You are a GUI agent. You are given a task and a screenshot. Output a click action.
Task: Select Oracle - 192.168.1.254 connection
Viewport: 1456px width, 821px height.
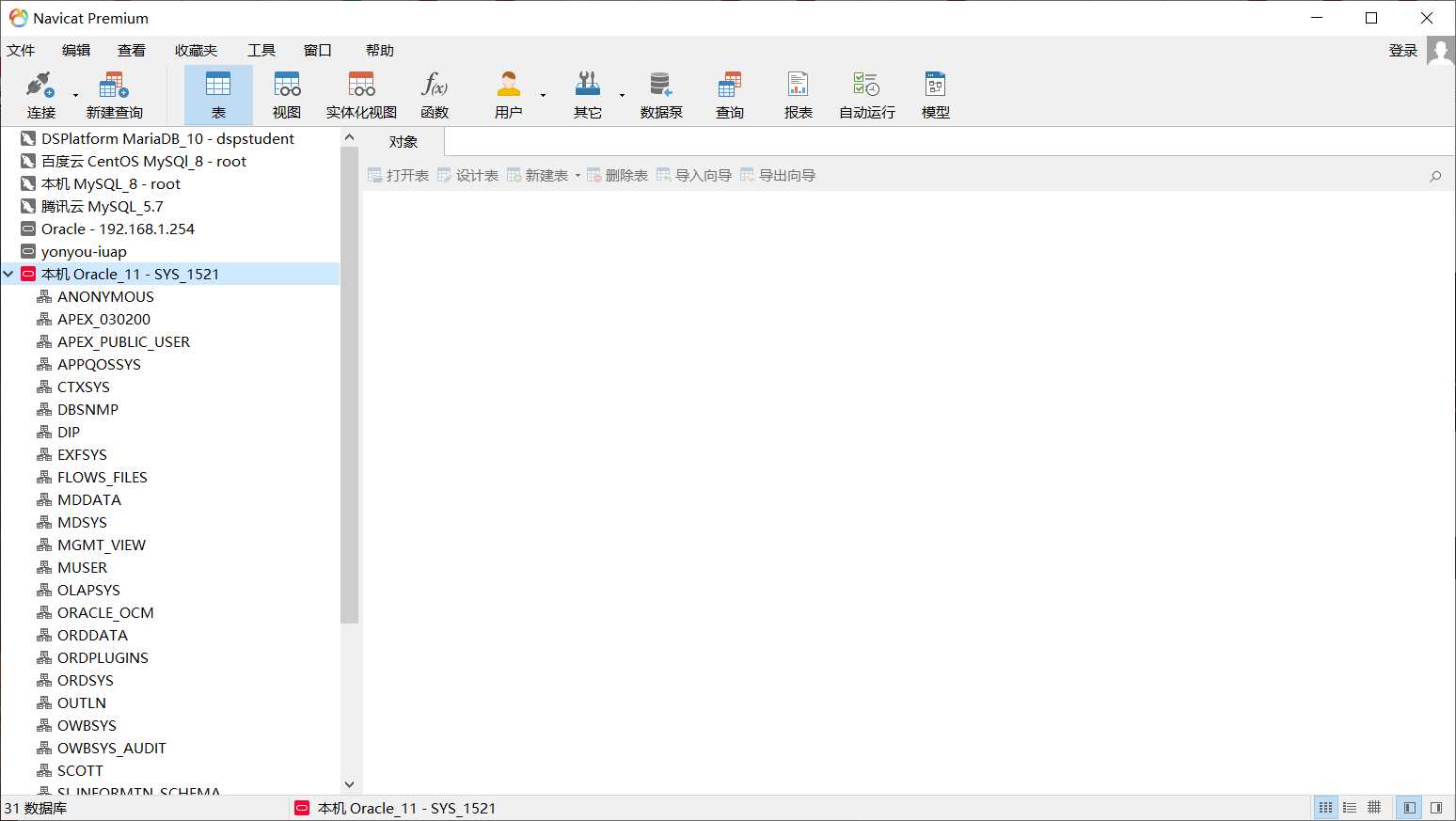pyautogui.click(x=118, y=229)
